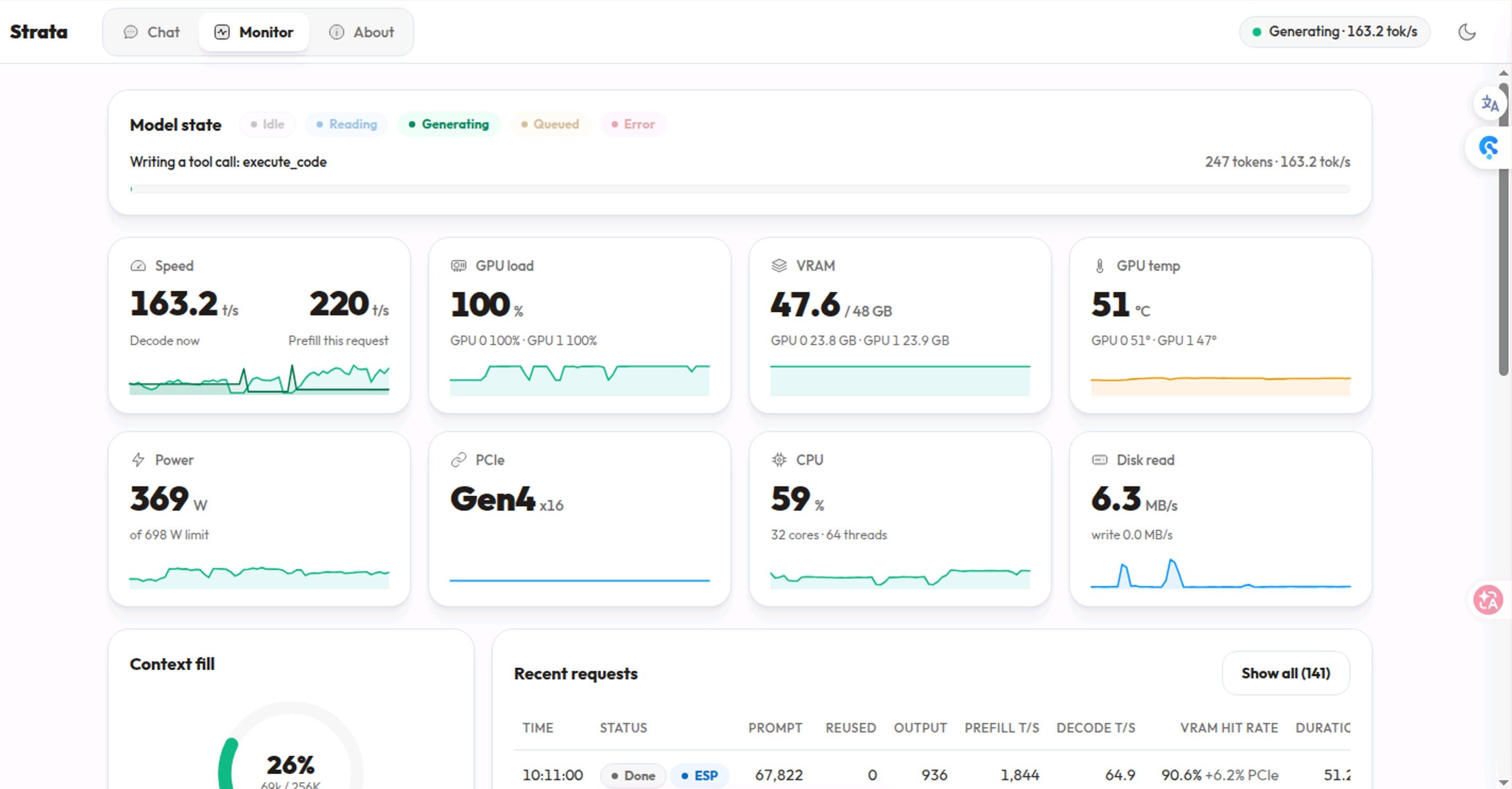Screen dimensions: 1512x789
Task: Select the Idle state chip
Action: pos(268,124)
